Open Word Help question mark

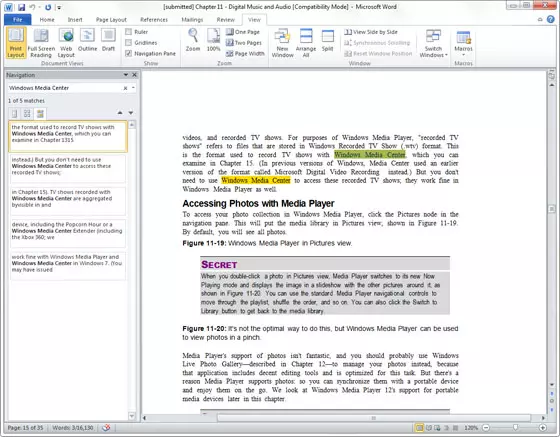[550, 19]
